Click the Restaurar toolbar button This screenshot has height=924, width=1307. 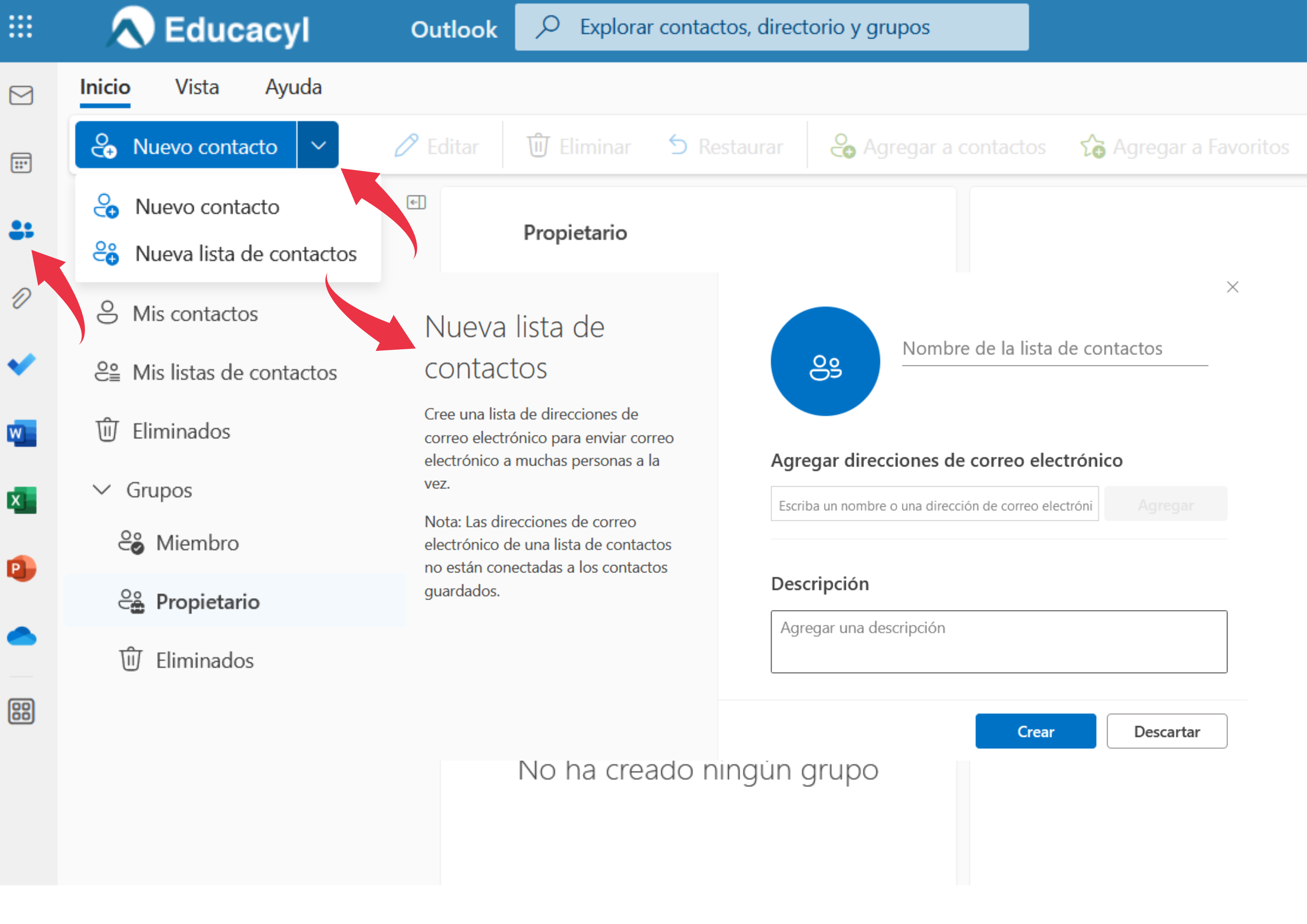[x=726, y=146]
